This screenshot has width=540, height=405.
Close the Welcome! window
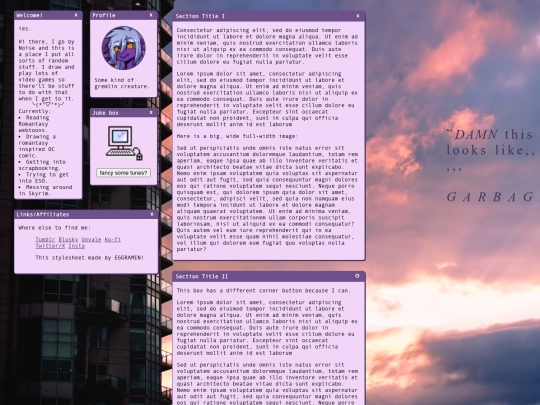[76, 15]
